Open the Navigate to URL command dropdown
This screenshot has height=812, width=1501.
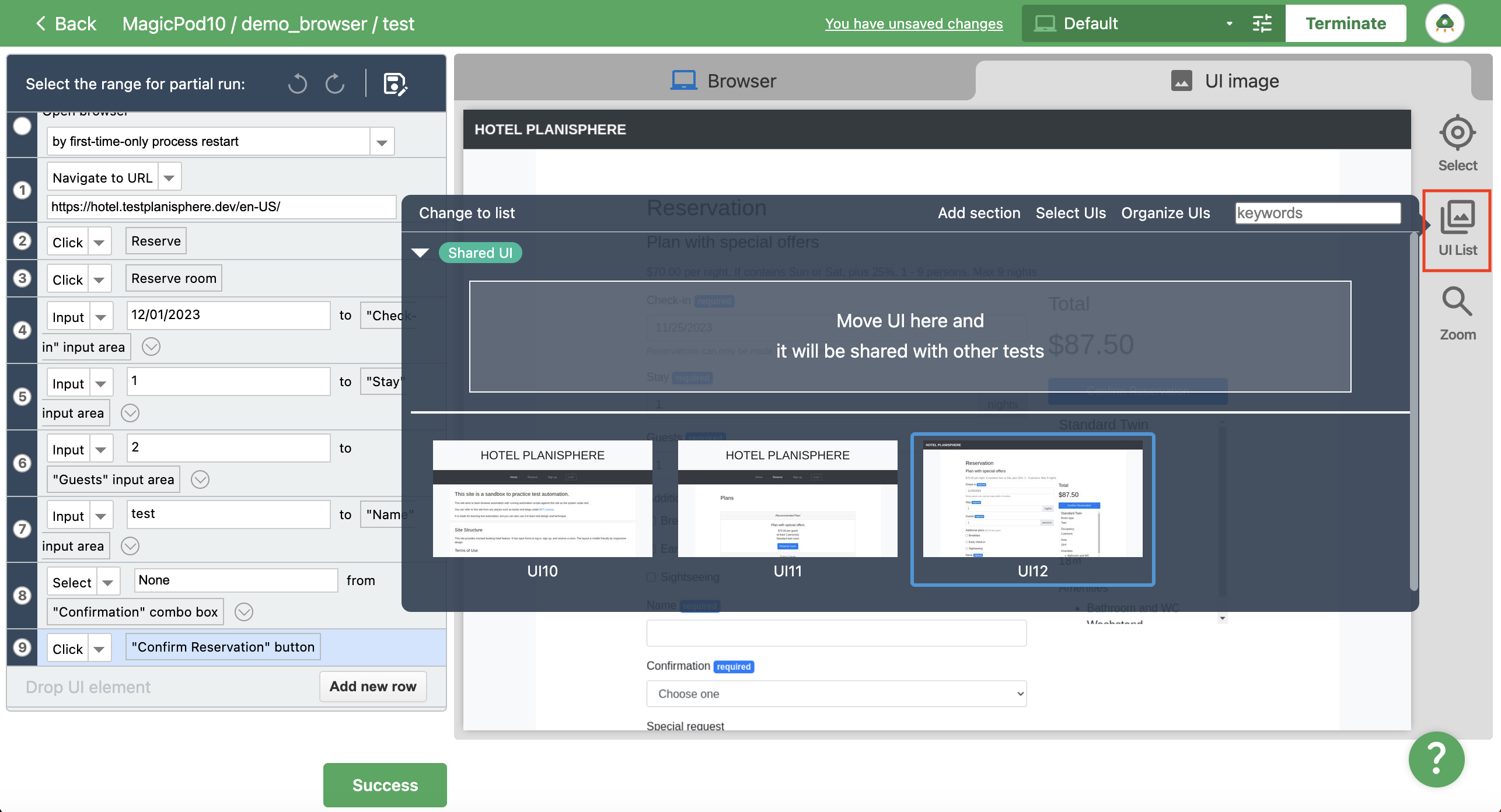click(169, 177)
